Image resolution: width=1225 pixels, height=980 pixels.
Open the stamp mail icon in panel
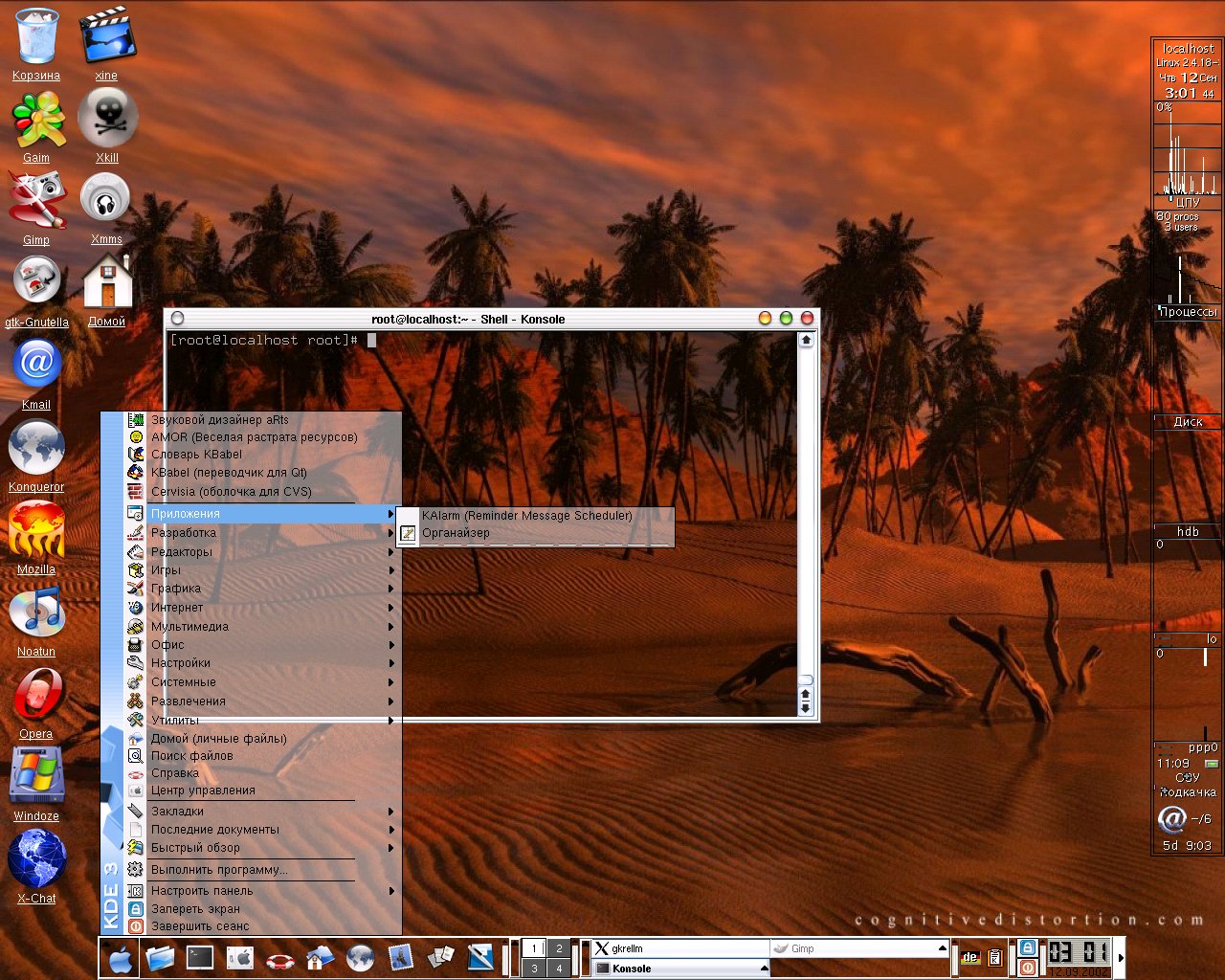(400, 958)
